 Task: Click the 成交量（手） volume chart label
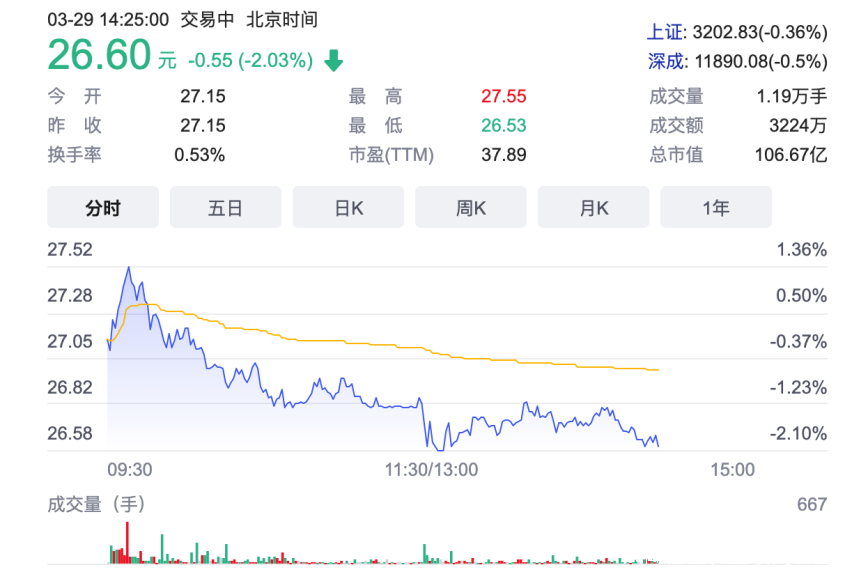(x=98, y=504)
